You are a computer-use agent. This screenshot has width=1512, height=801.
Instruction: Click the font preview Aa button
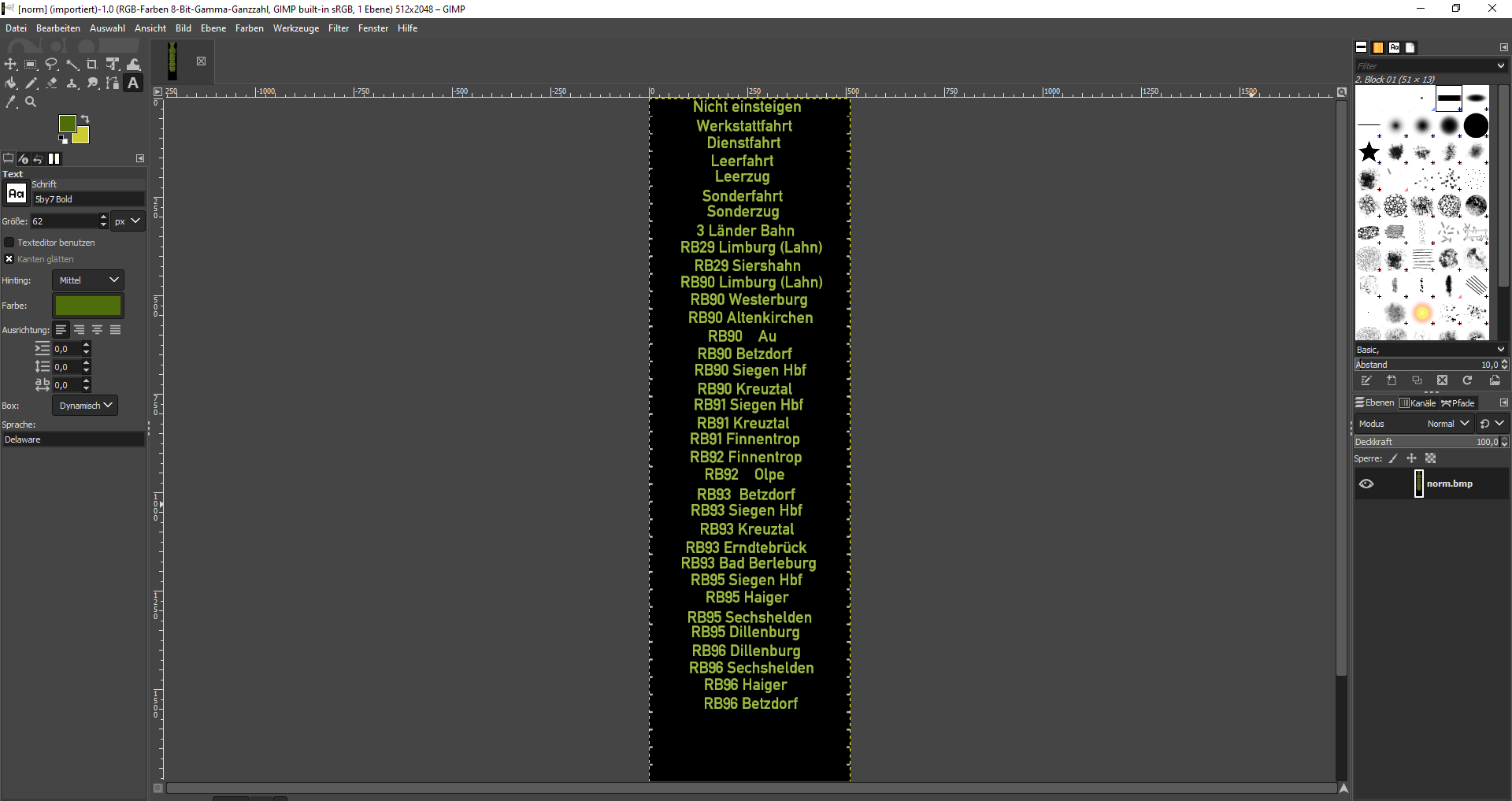(16, 194)
